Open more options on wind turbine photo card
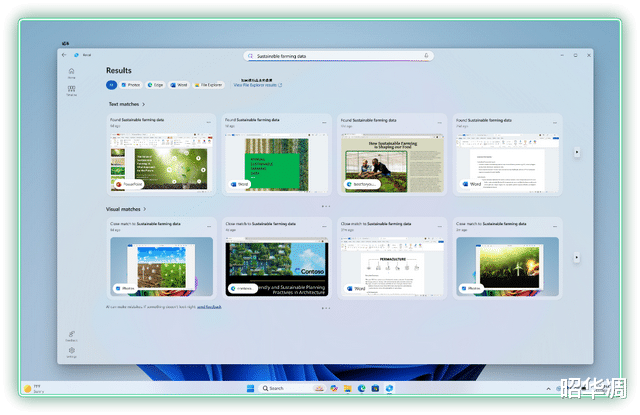Viewport: 640px width, 415px height. 555,226
